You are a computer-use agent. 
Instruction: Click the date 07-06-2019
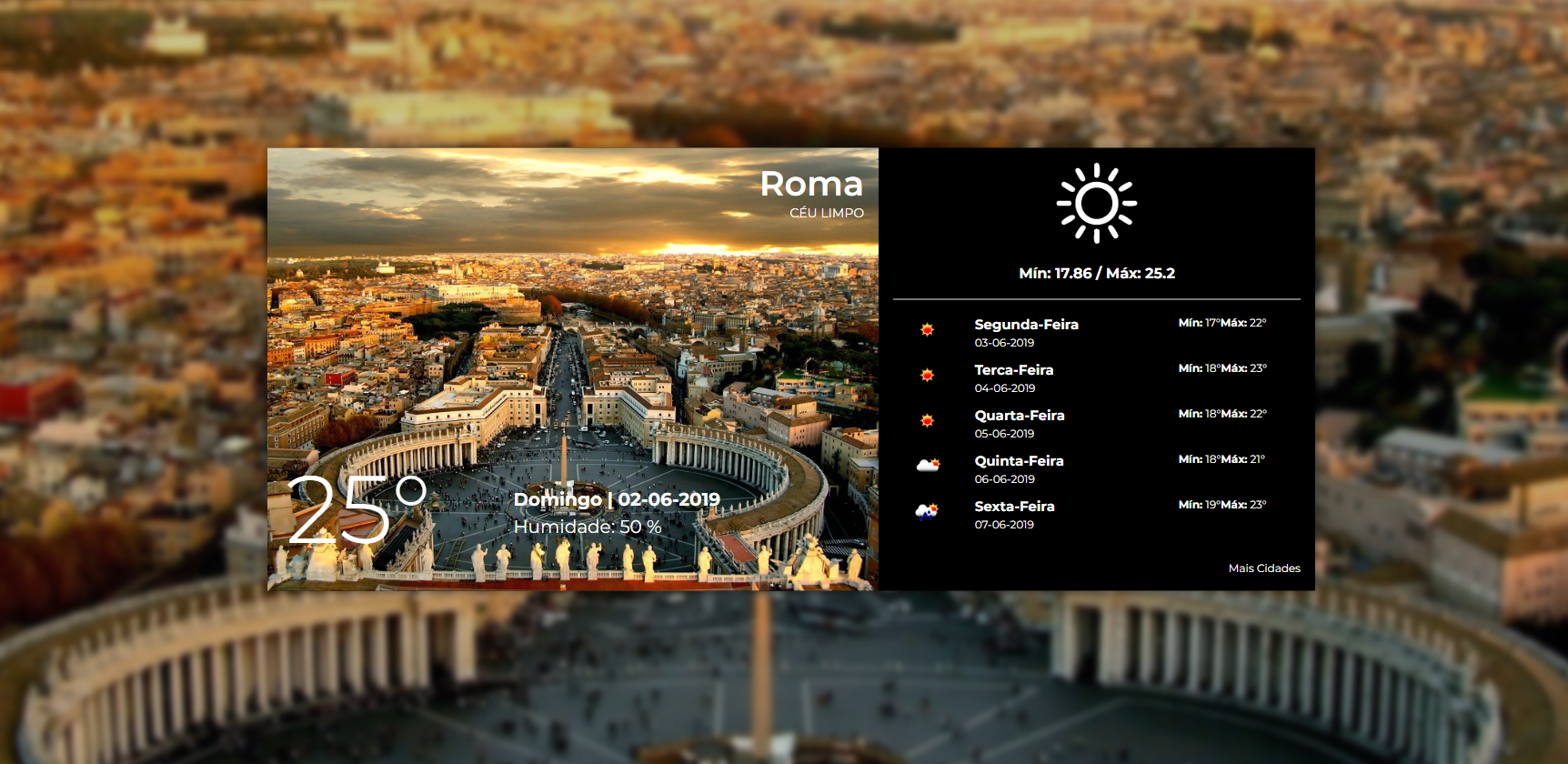point(1004,525)
